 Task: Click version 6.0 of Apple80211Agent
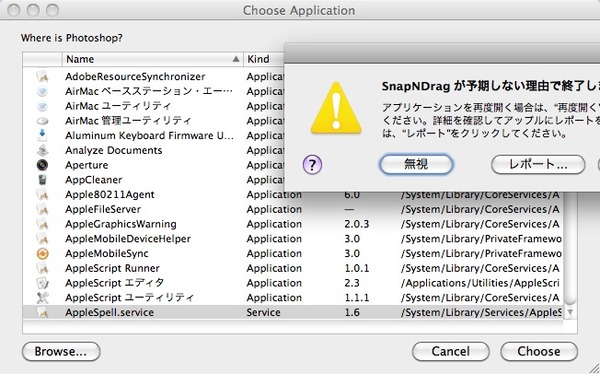(352, 194)
